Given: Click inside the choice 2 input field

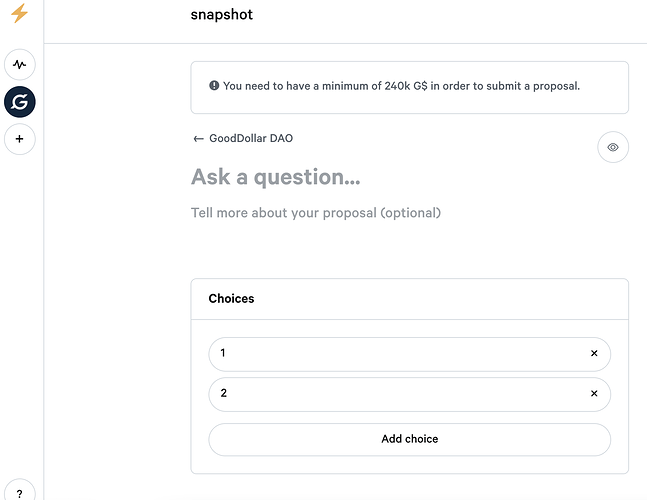Looking at the screenshot, I should click(x=398, y=394).
